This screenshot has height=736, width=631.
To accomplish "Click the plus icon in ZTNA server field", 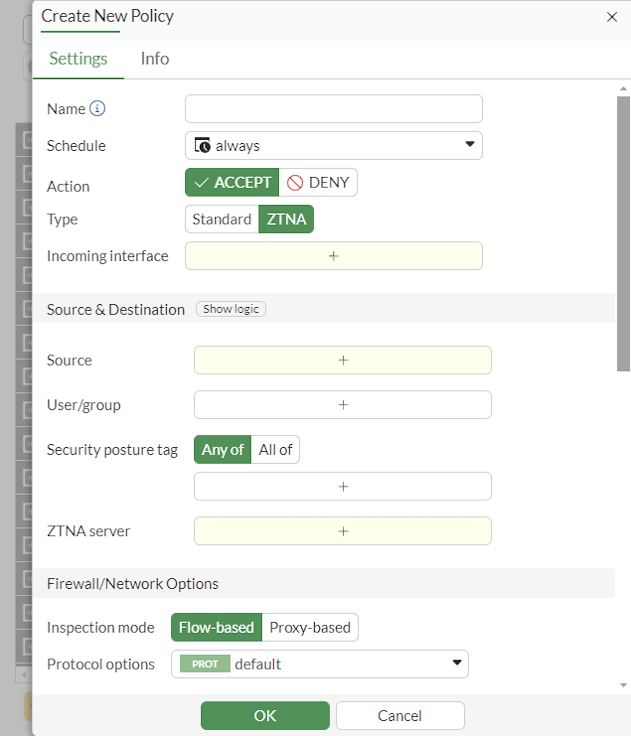I will (x=342, y=531).
